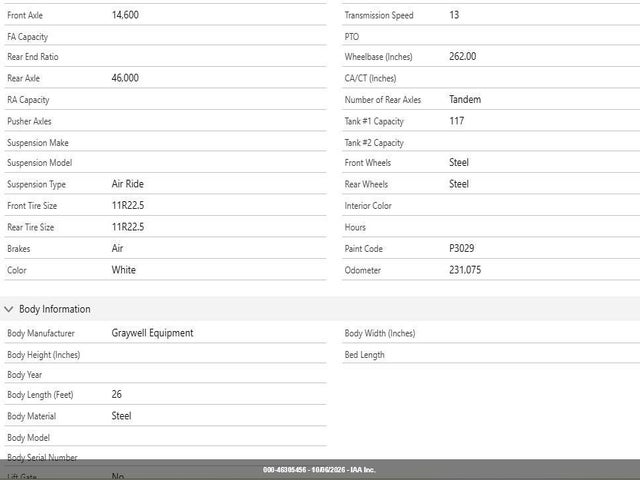
Task: Click the Front Axle label
Action: [25, 15]
